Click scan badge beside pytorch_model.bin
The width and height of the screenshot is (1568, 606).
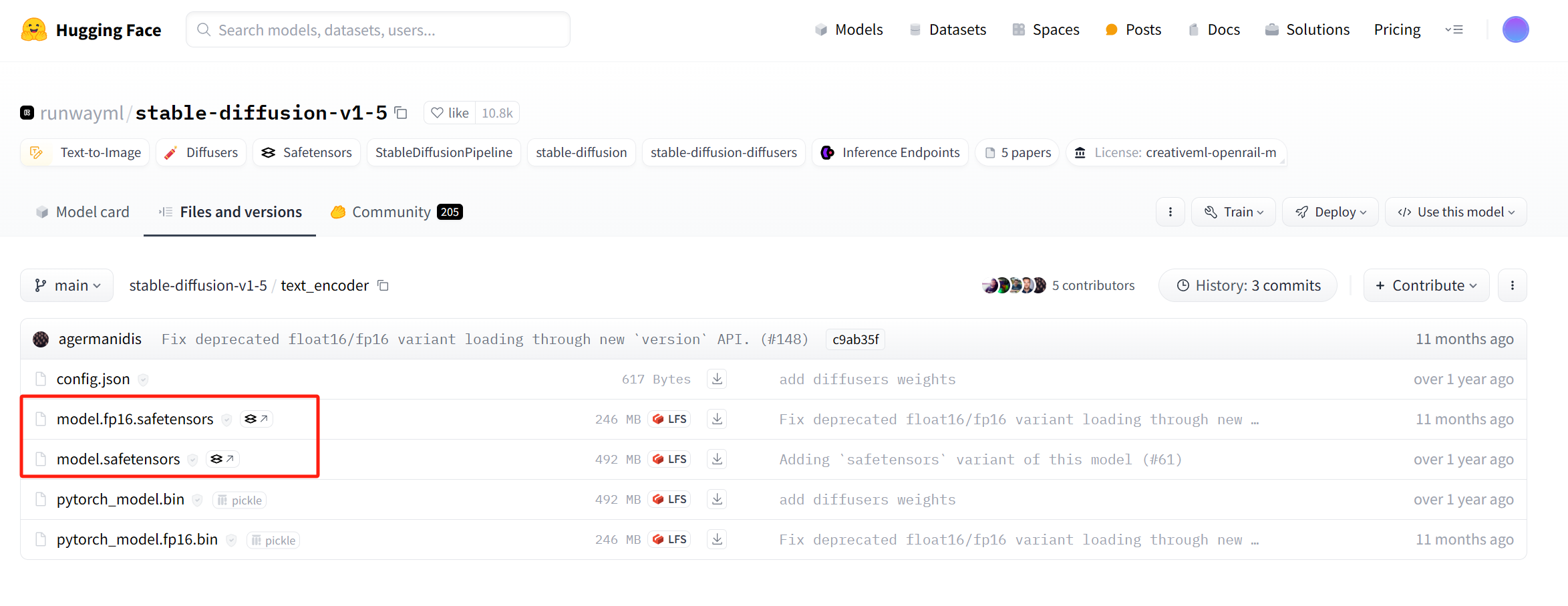point(197,500)
